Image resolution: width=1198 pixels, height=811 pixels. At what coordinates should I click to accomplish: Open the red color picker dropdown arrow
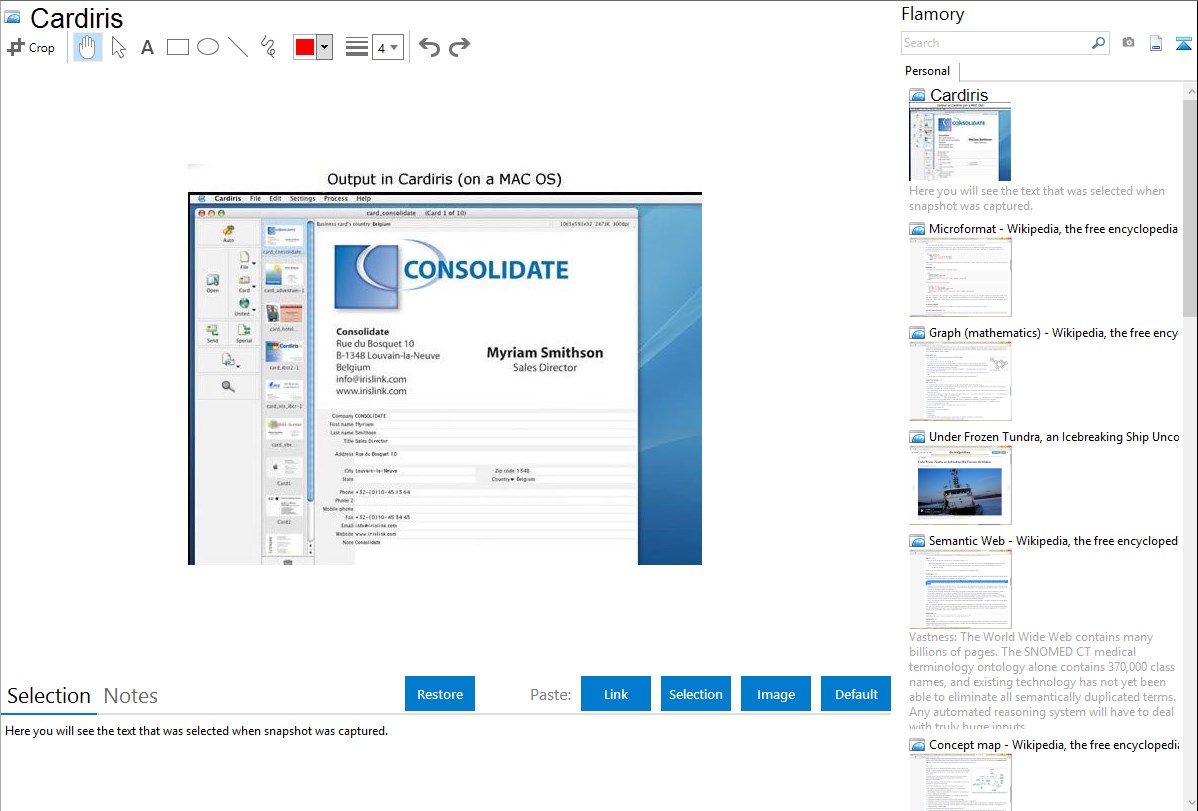(x=325, y=47)
